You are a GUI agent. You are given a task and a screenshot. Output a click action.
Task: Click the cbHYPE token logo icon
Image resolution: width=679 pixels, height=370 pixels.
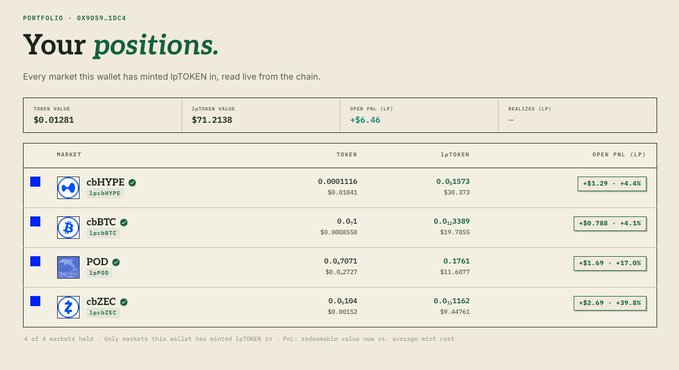point(68,188)
